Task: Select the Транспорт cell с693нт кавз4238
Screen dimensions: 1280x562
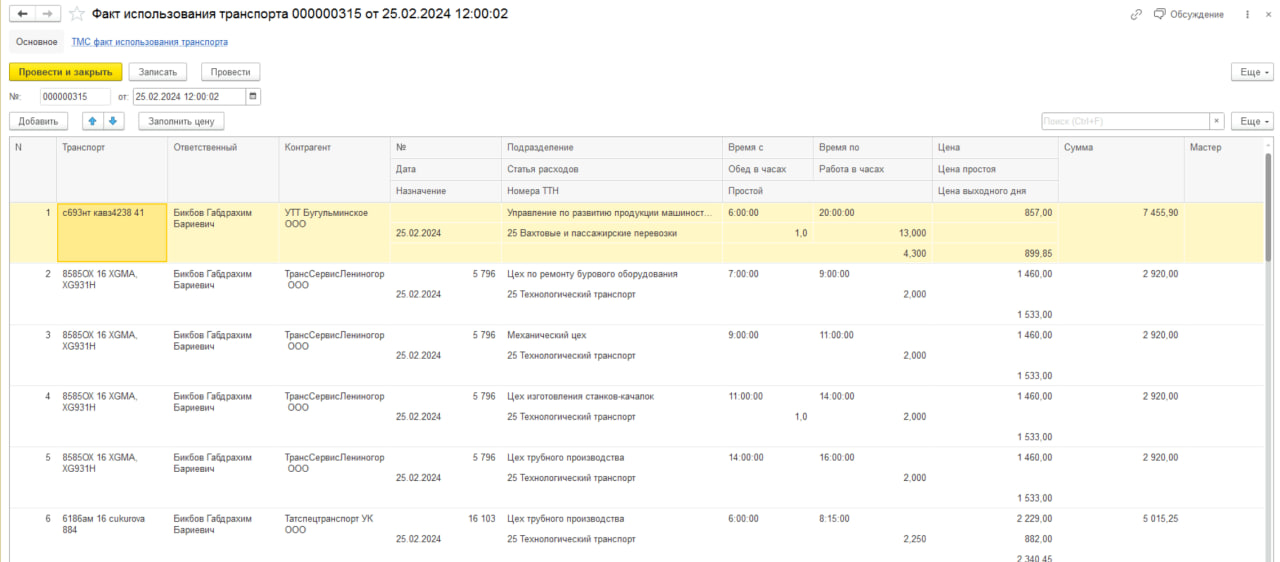Action: click(112, 233)
